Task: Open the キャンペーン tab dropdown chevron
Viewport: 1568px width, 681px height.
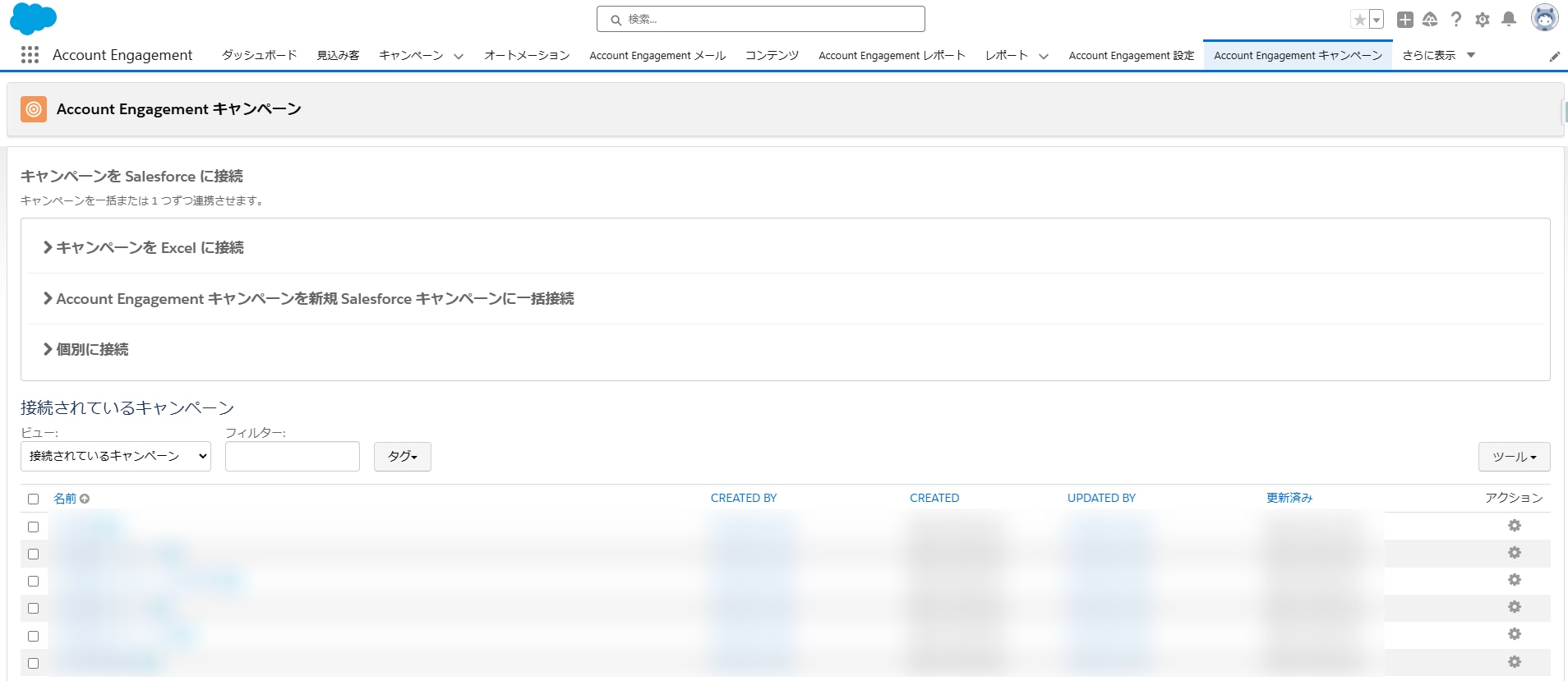Action: coord(459,56)
